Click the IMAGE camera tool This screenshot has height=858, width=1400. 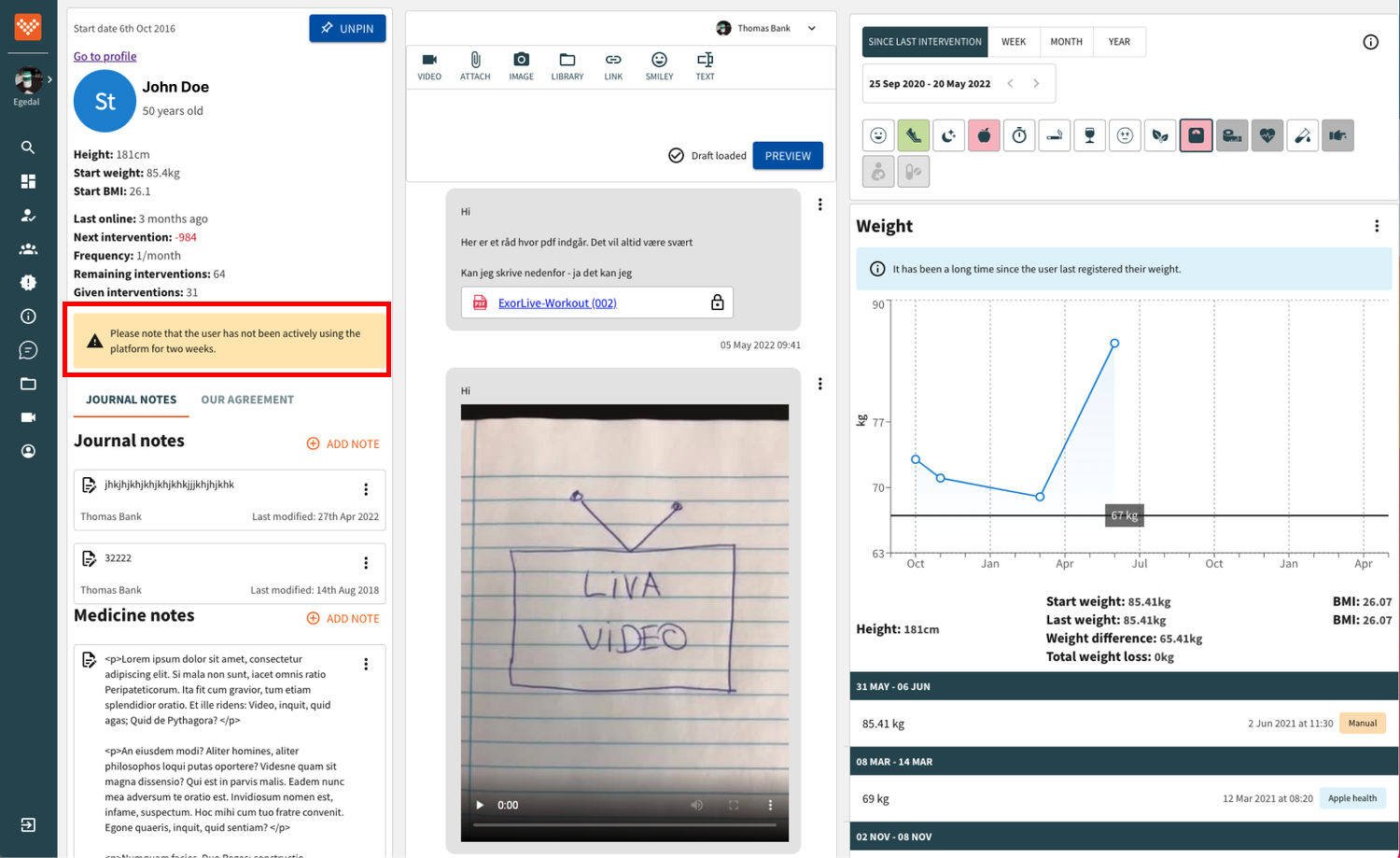(521, 65)
